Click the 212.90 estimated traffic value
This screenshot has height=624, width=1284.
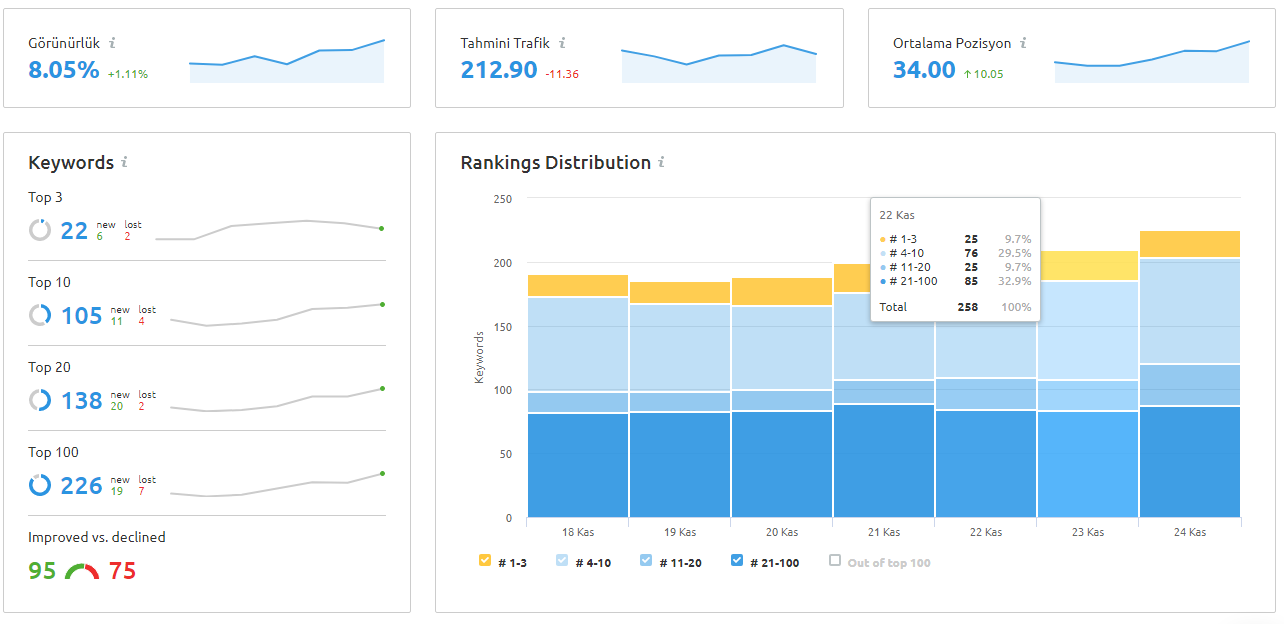(x=499, y=70)
